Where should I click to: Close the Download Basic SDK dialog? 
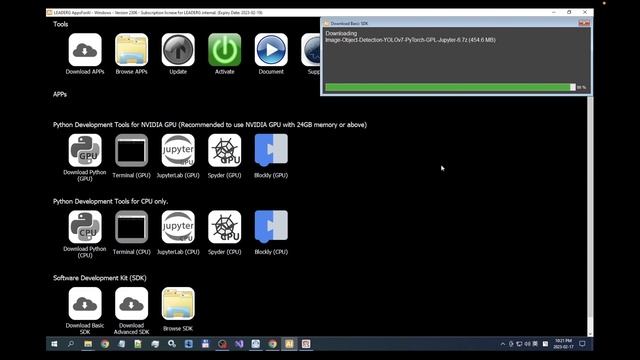[584, 23]
